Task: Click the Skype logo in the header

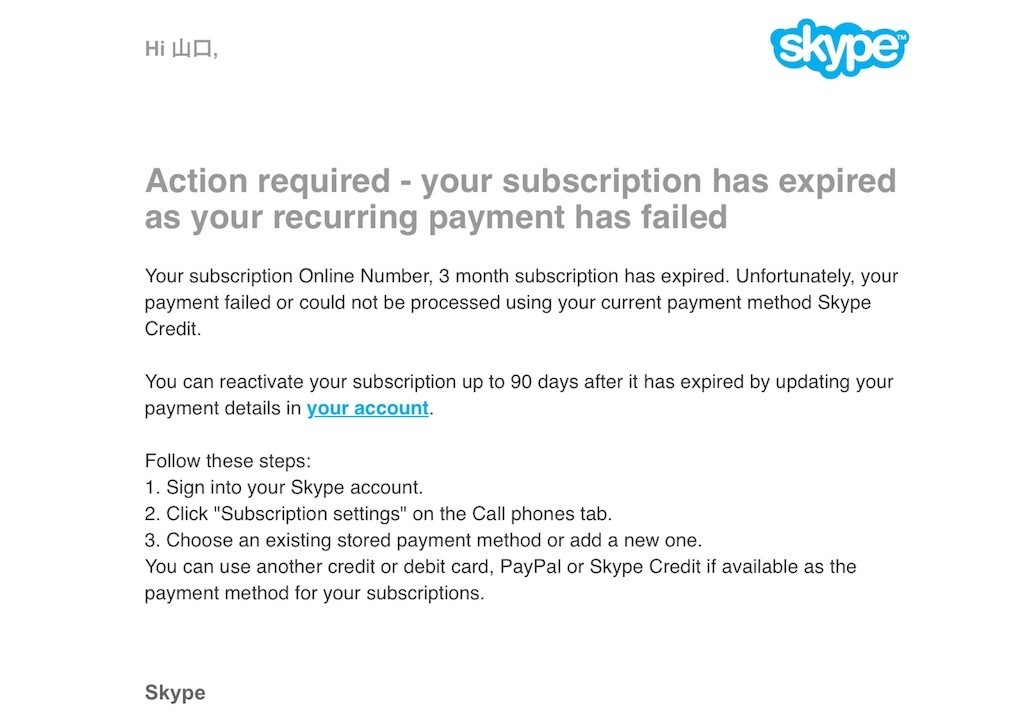Action: click(x=840, y=48)
